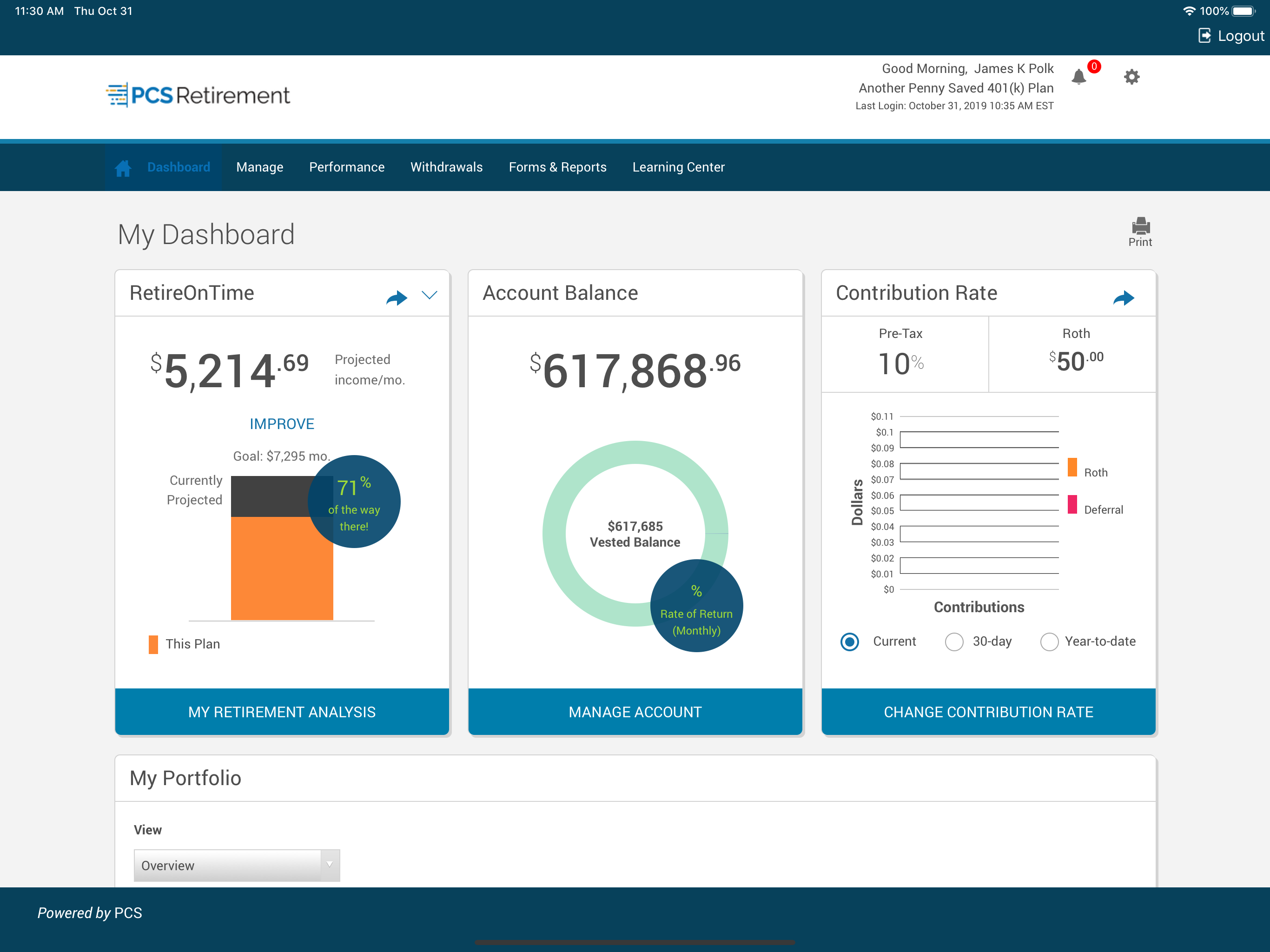Click the This Plan orange legend swatch
This screenshot has height=952, width=1270.
pyautogui.click(x=153, y=644)
